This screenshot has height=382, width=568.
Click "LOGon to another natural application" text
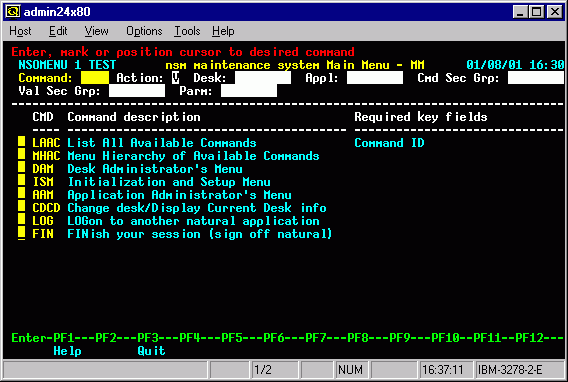[193, 221]
